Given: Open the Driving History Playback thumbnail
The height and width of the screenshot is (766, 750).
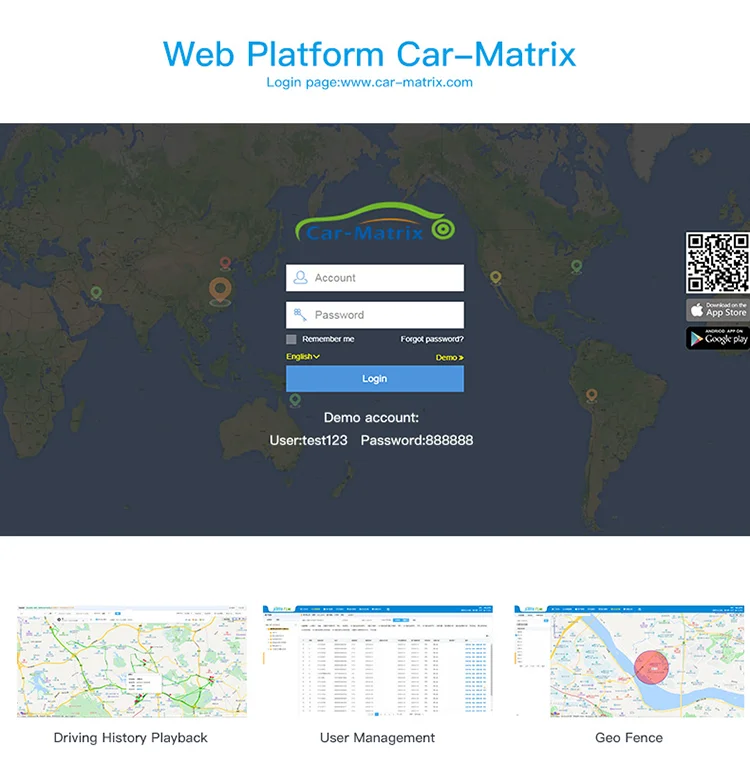Looking at the screenshot, I should (x=132, y=662).
